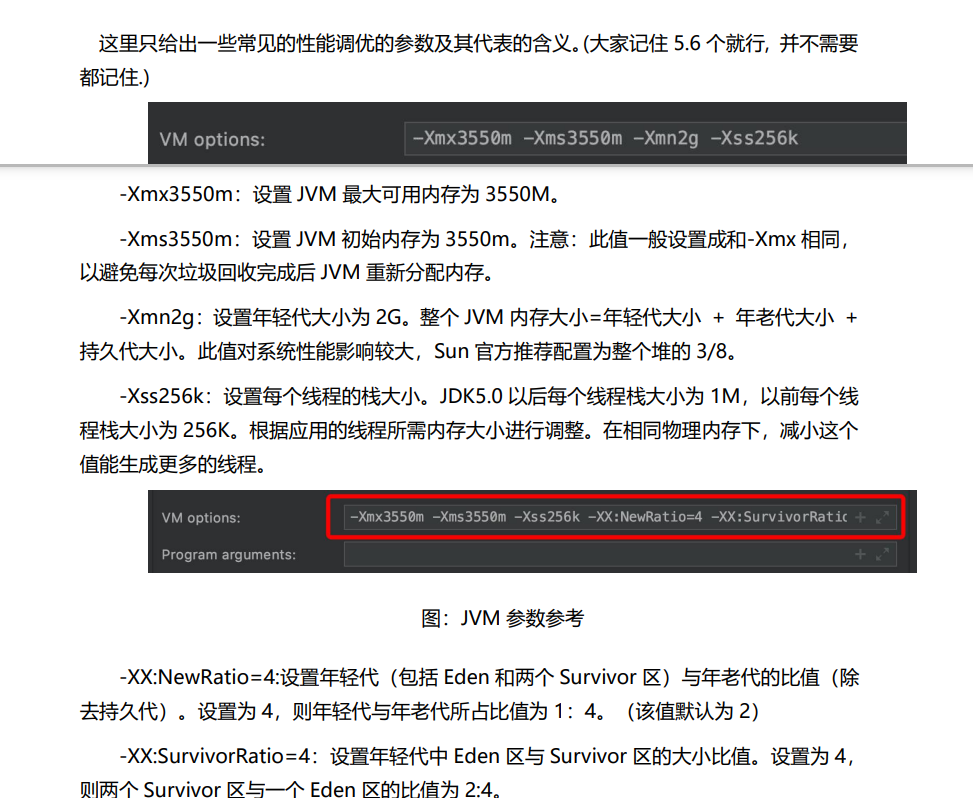
Task: Click the plus icon in the VM options field
Action: [x=860, y=517]
